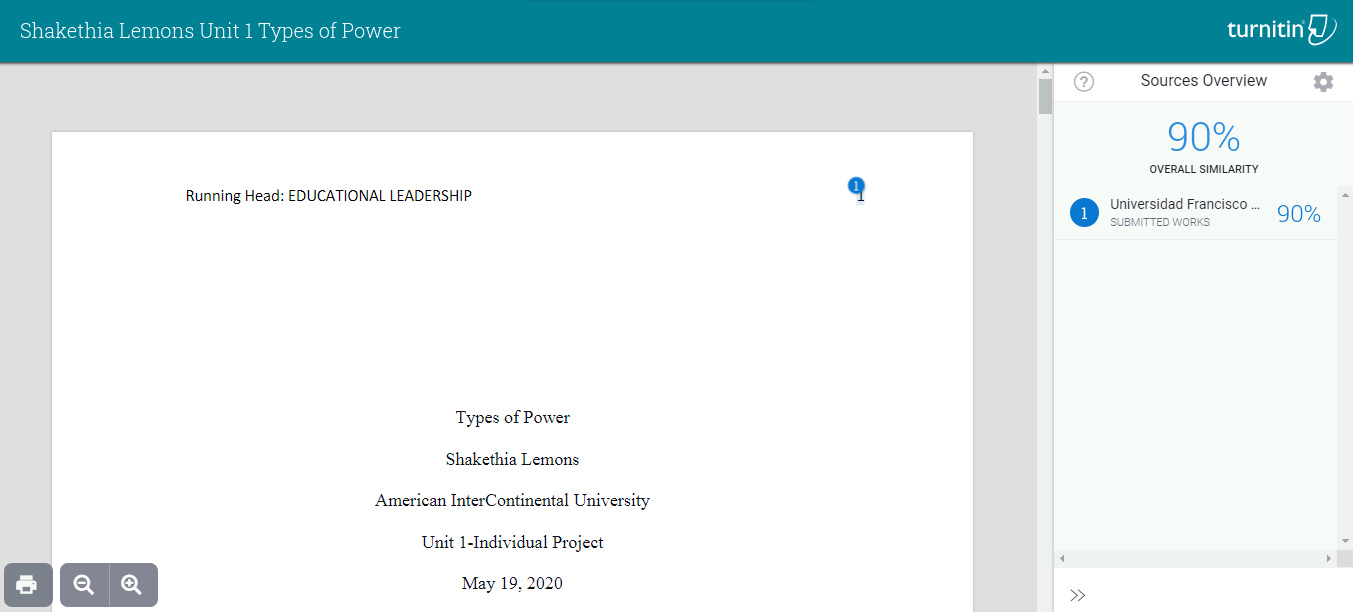Collapse the Sources Overview panel with chevrons
1353x612 pixels.
coord(1077,595)
